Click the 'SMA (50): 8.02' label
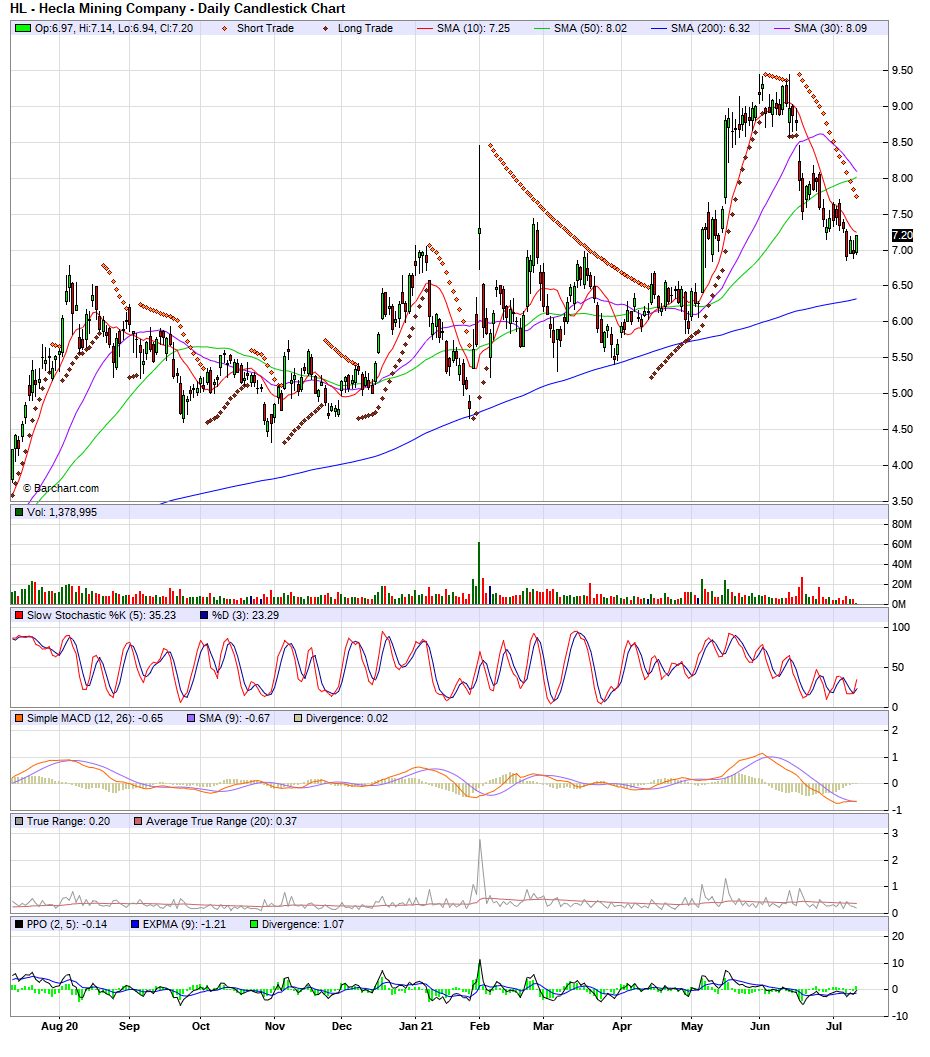Viewport: 930px width, 1057px height. (590, 28)
